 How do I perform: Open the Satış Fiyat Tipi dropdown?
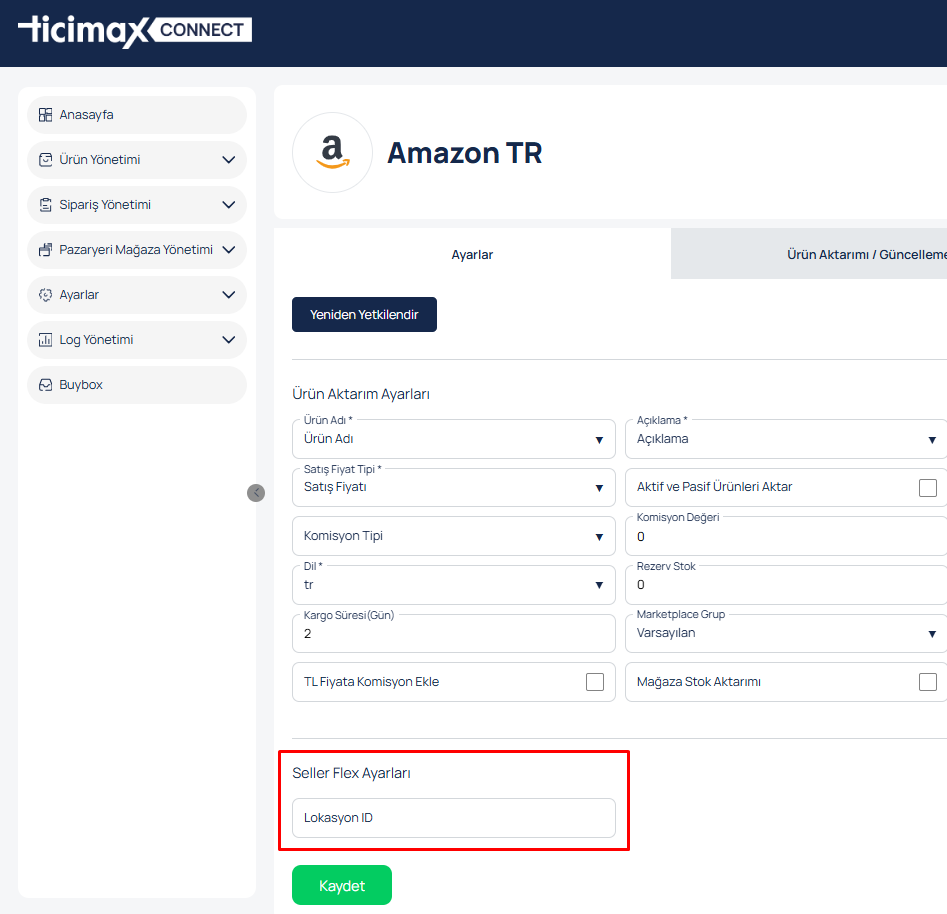(x=453, y=488)
